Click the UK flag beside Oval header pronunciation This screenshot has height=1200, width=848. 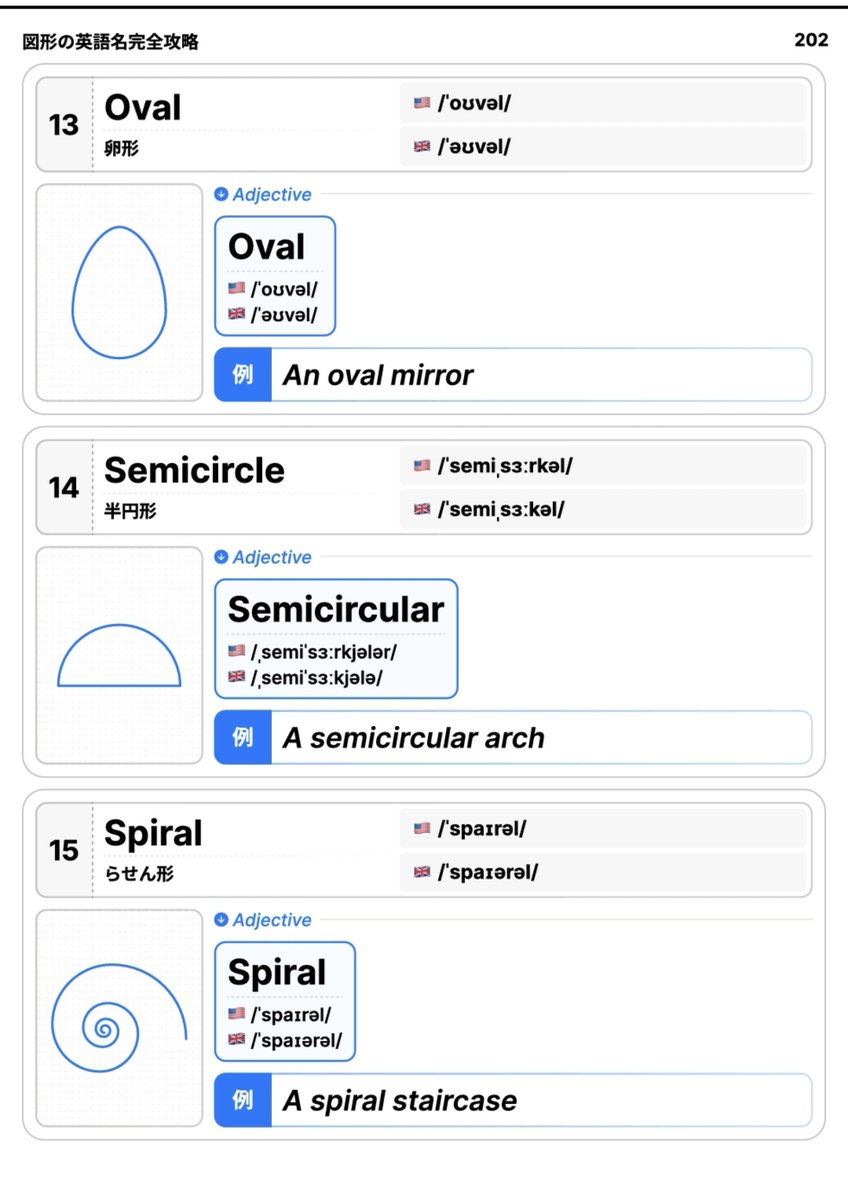(421, 146)
